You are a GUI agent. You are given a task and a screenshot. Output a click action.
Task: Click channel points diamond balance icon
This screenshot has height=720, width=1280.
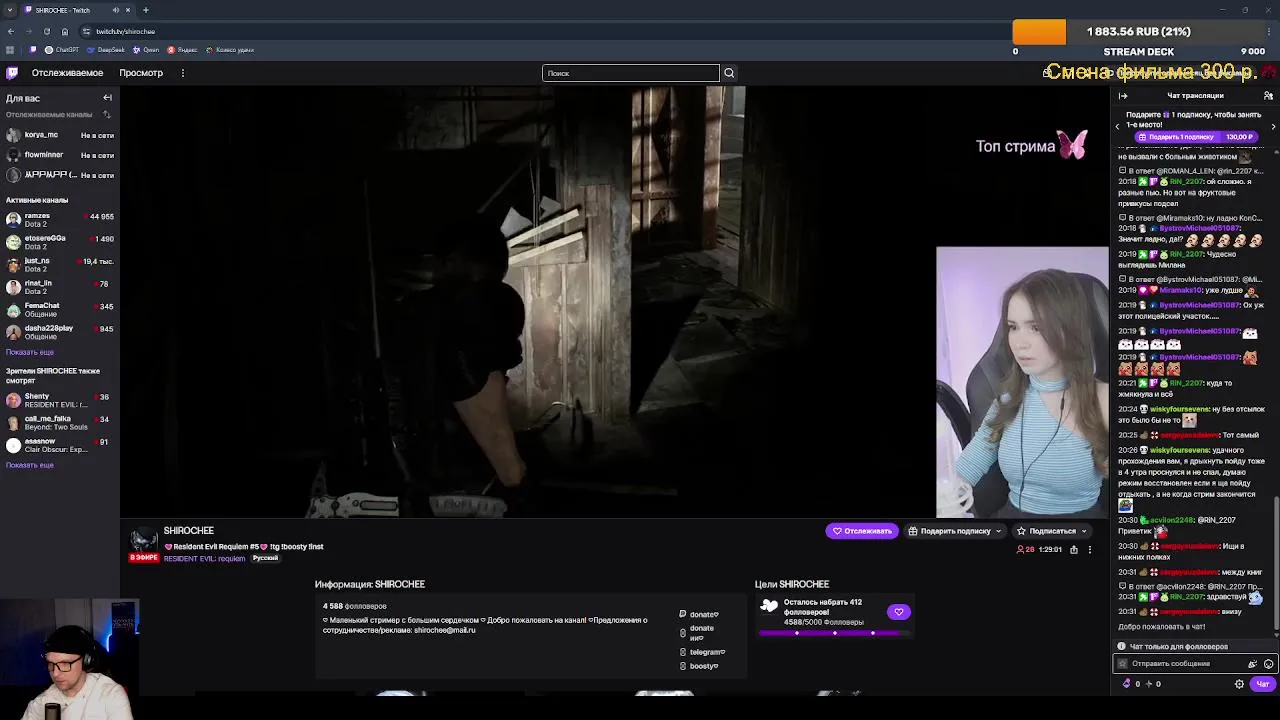(x=1128, y=684)
